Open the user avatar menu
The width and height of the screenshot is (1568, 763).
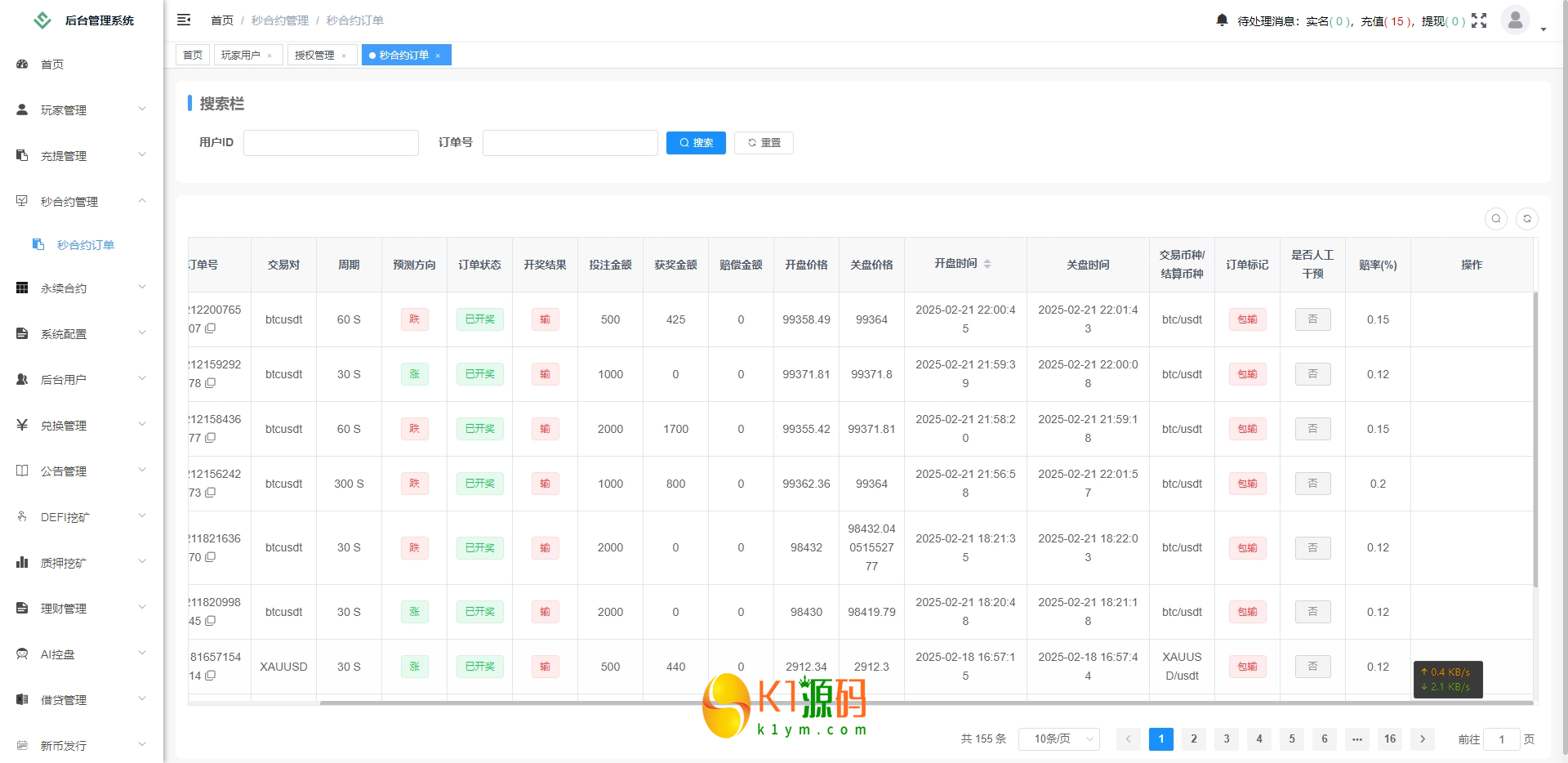point(1516,20)
